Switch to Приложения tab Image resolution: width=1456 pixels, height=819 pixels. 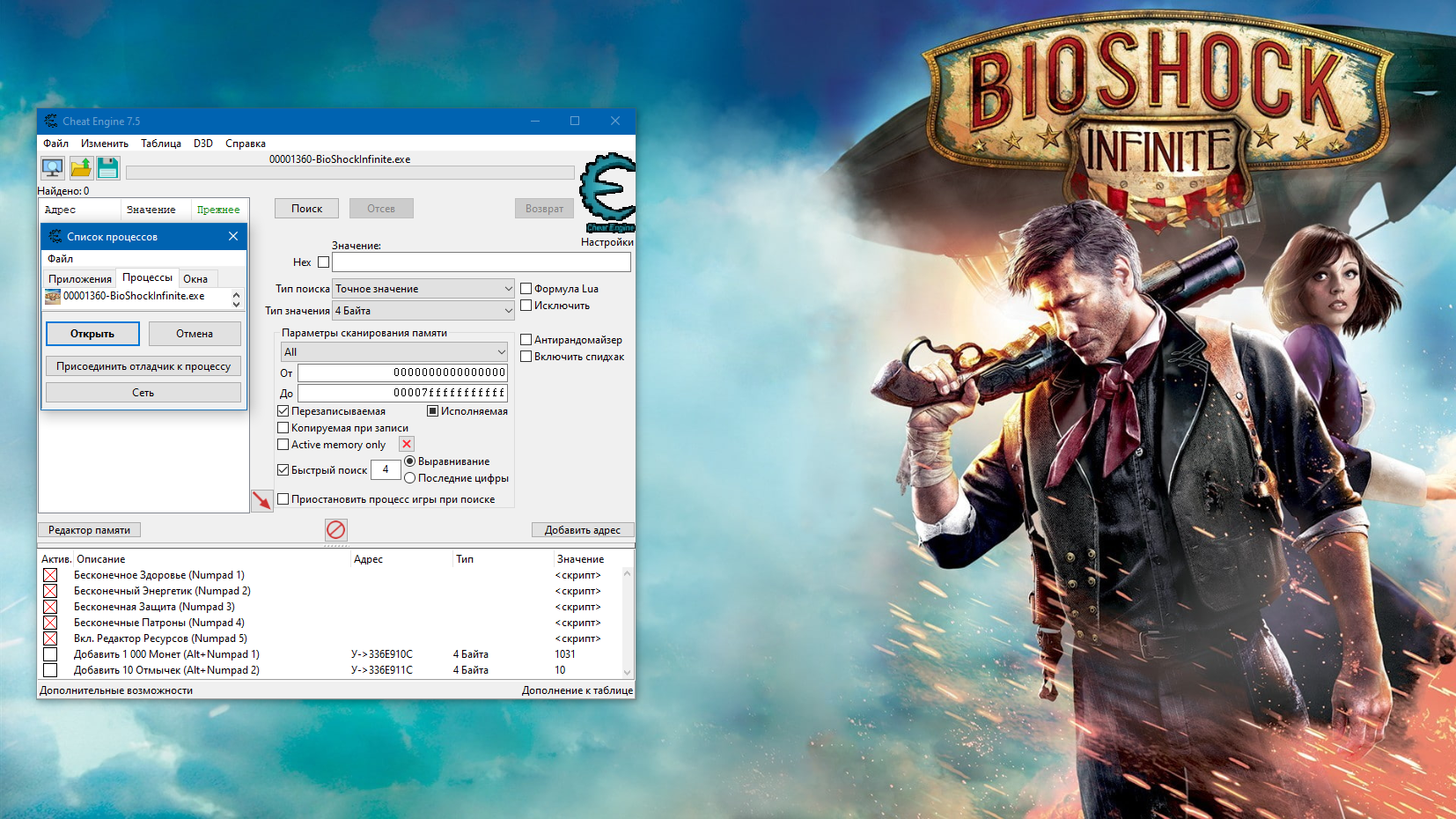(x=80, y=279)
